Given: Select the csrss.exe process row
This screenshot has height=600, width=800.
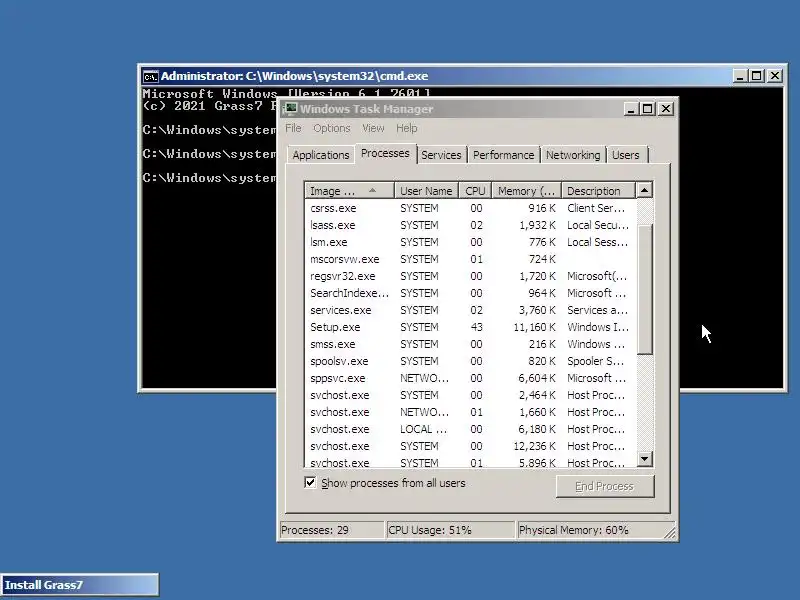Looking at the screenshot, I should (470, 208).
